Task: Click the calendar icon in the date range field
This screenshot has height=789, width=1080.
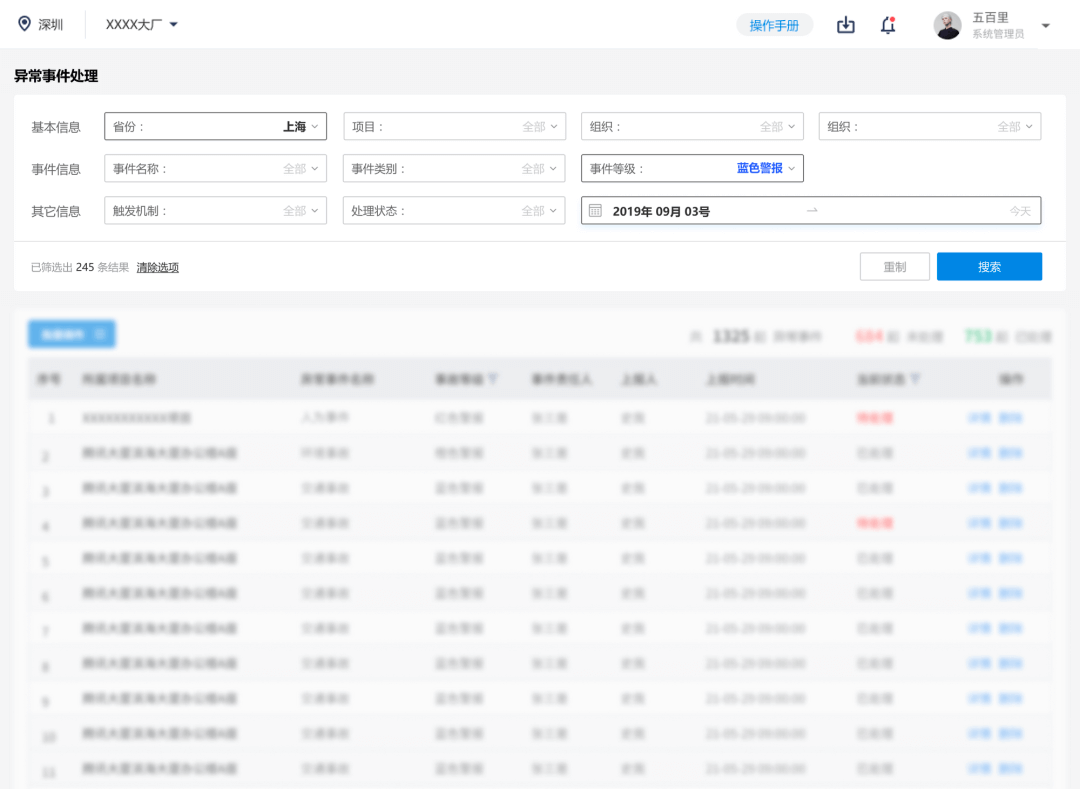Action: click(x=596, y=211)
